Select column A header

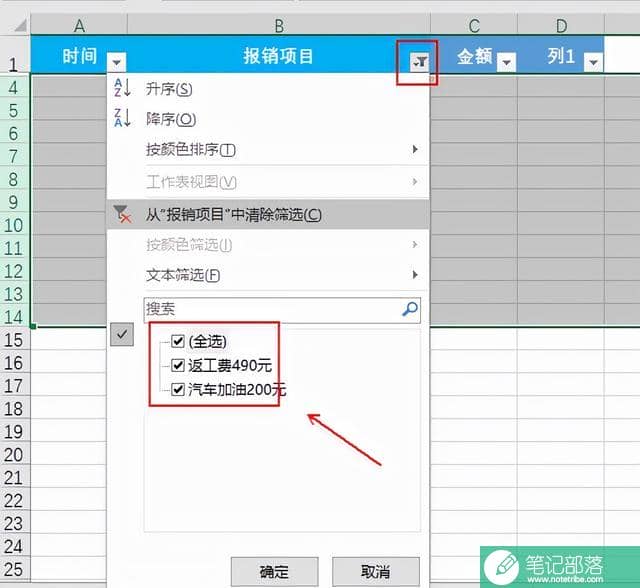79,25
